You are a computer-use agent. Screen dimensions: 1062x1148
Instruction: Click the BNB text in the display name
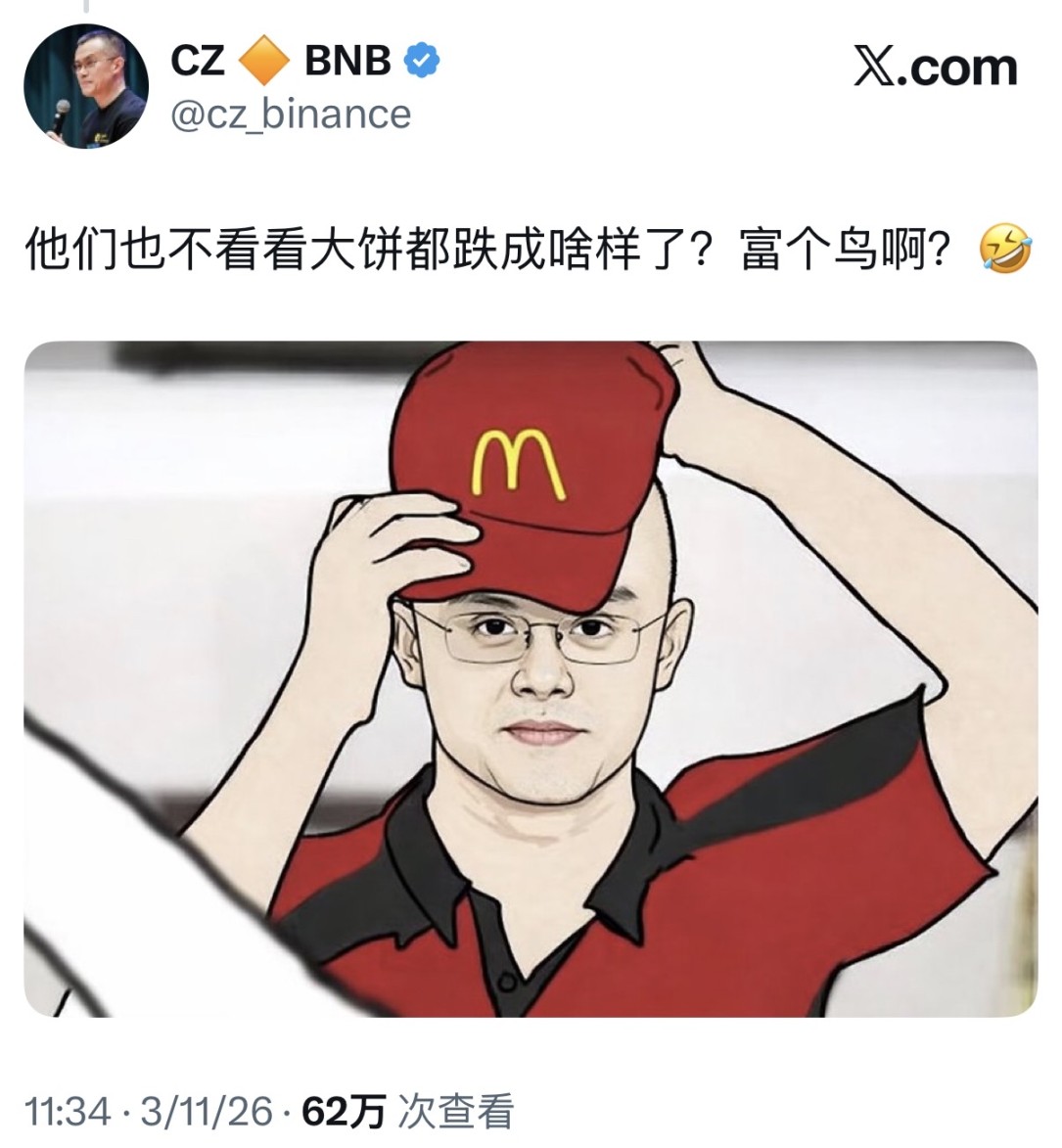[x=347, y=60]
